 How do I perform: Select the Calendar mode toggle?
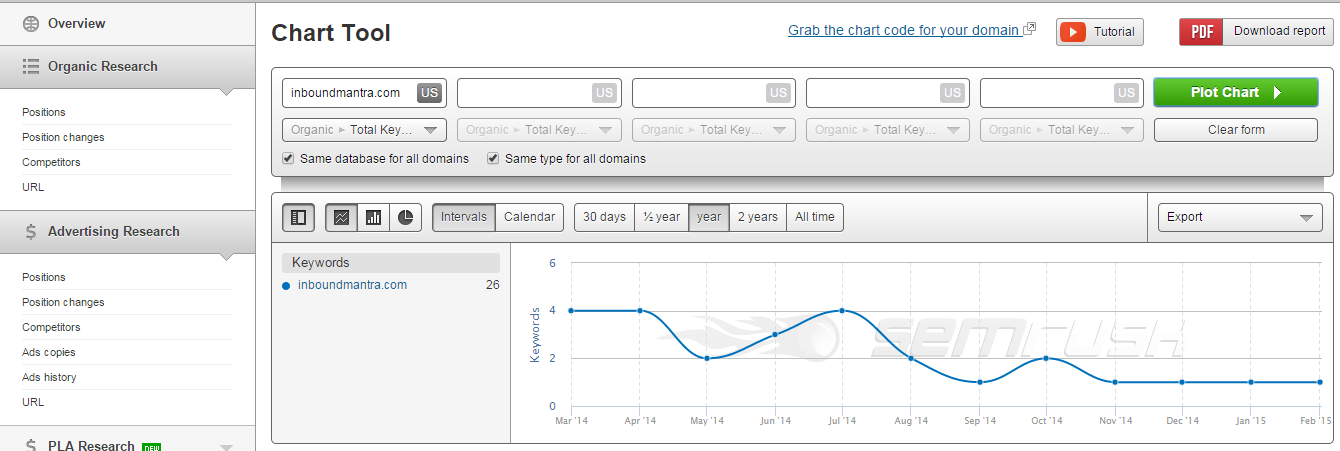tap(529, 217)
